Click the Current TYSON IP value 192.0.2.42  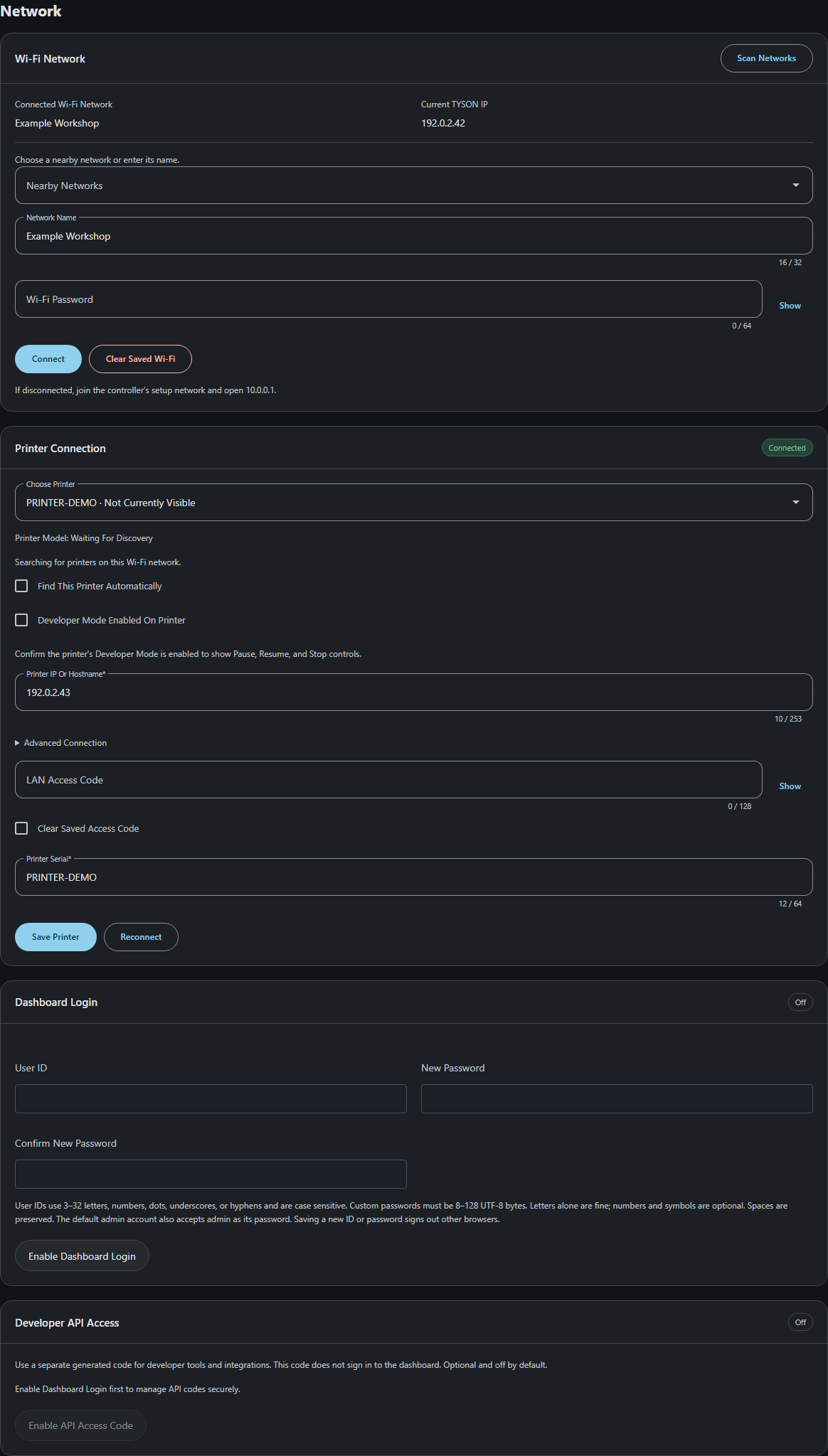(x=443, y=123)
